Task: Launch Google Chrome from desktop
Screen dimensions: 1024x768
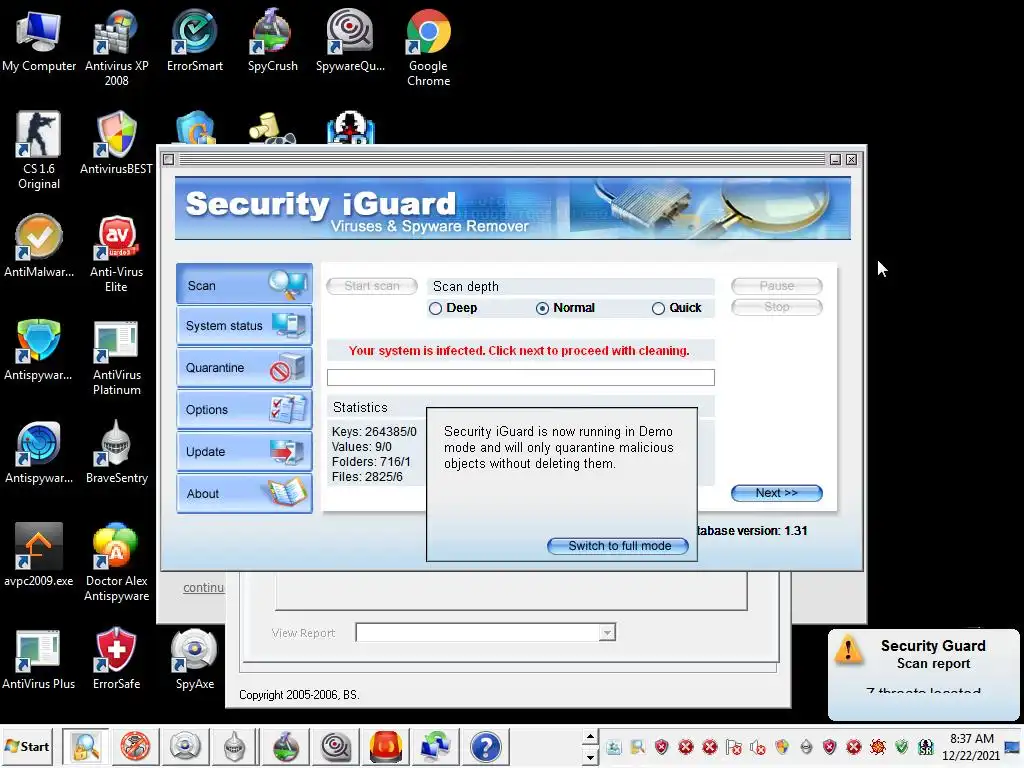Action: 428,47
